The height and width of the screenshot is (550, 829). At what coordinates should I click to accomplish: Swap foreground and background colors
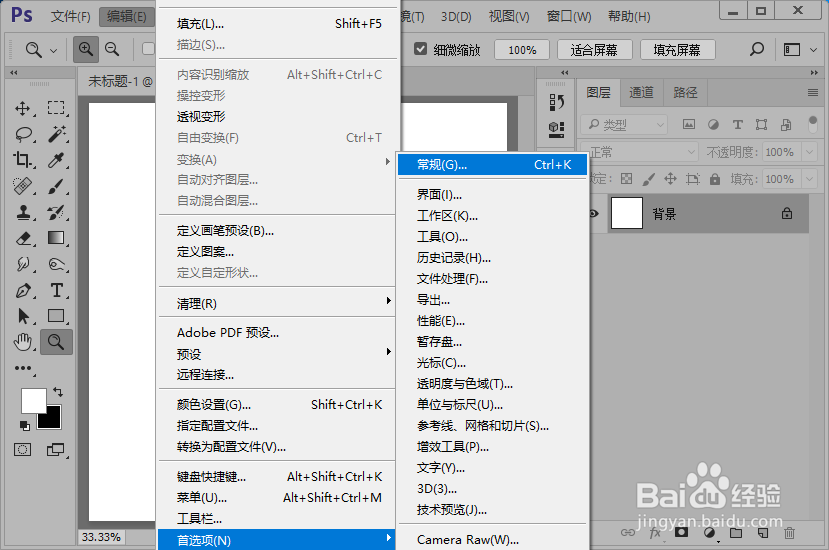[58, 392]
